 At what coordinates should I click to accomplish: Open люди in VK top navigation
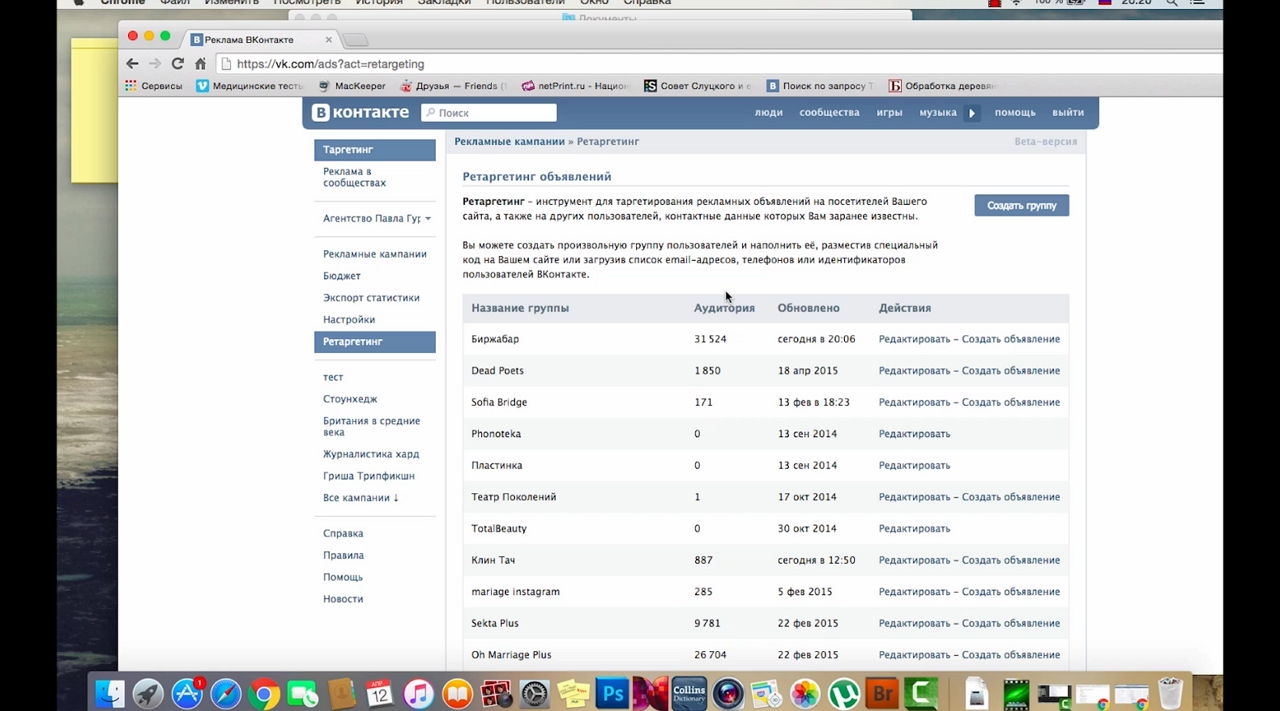(768, 113)
